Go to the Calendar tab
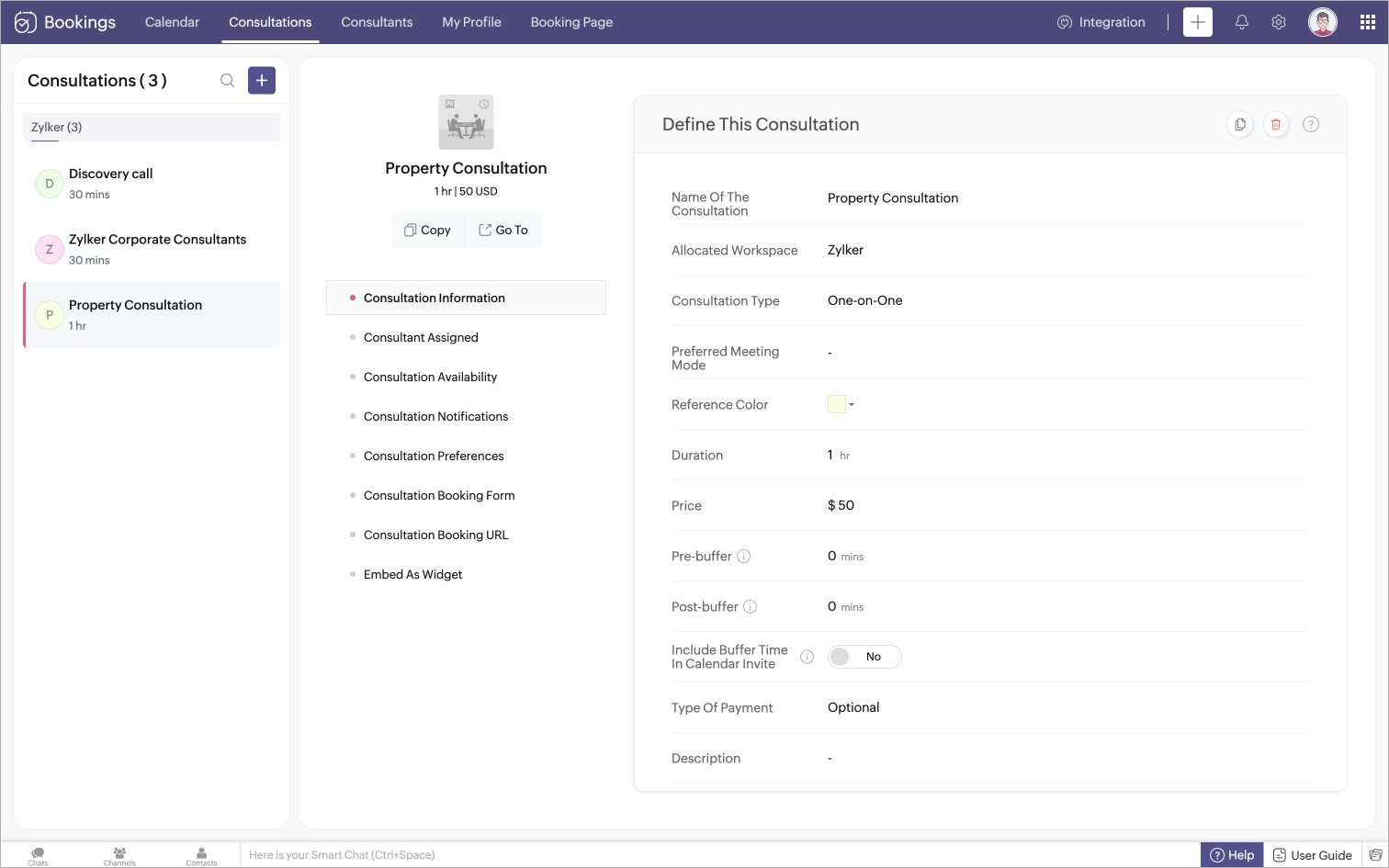The height and width of the screenshot is (868, 1389). pyautogui.click(x=172, y=22)
